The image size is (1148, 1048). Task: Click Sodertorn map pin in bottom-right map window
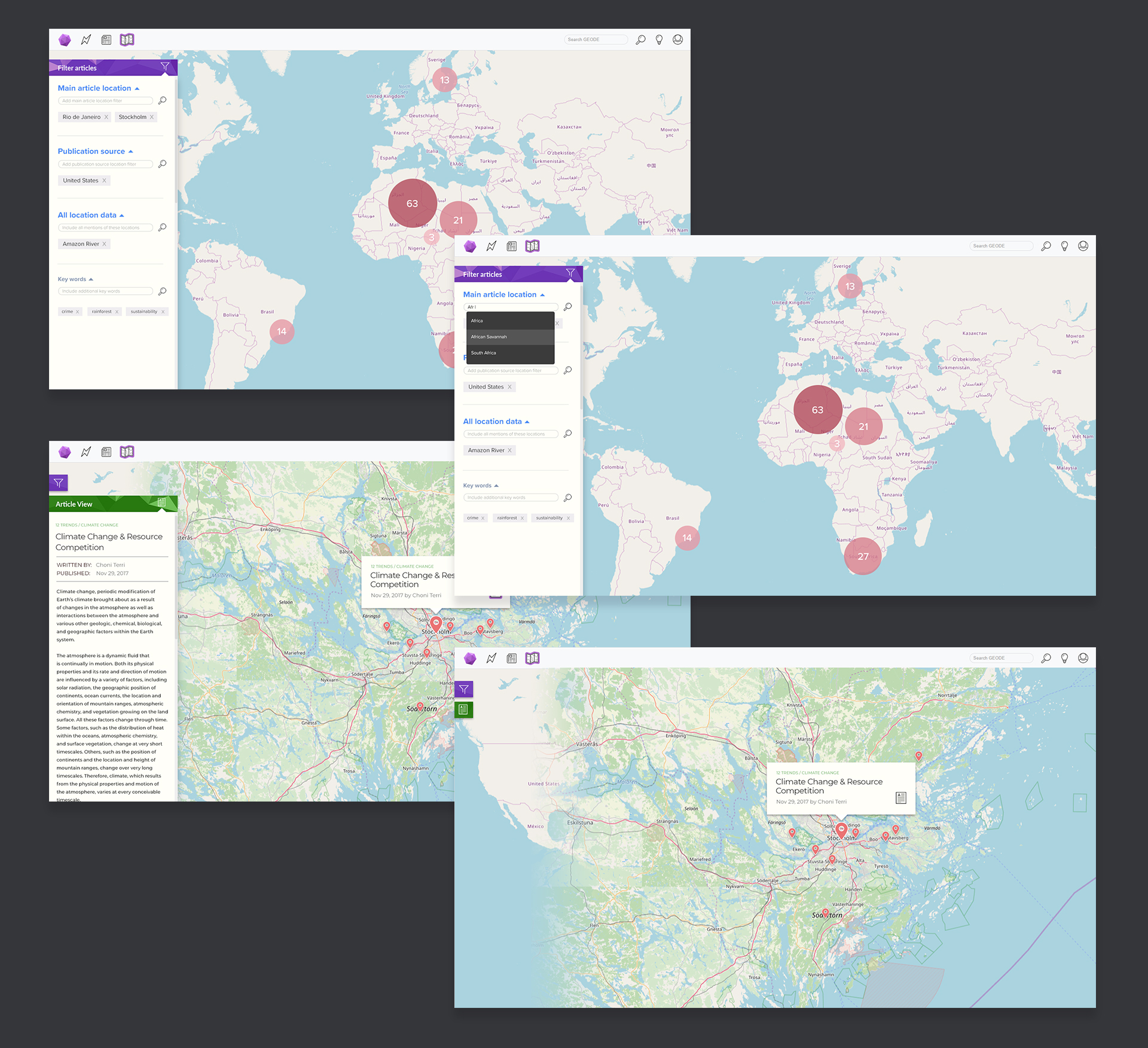pyautogui.click(x=826, y=913)
